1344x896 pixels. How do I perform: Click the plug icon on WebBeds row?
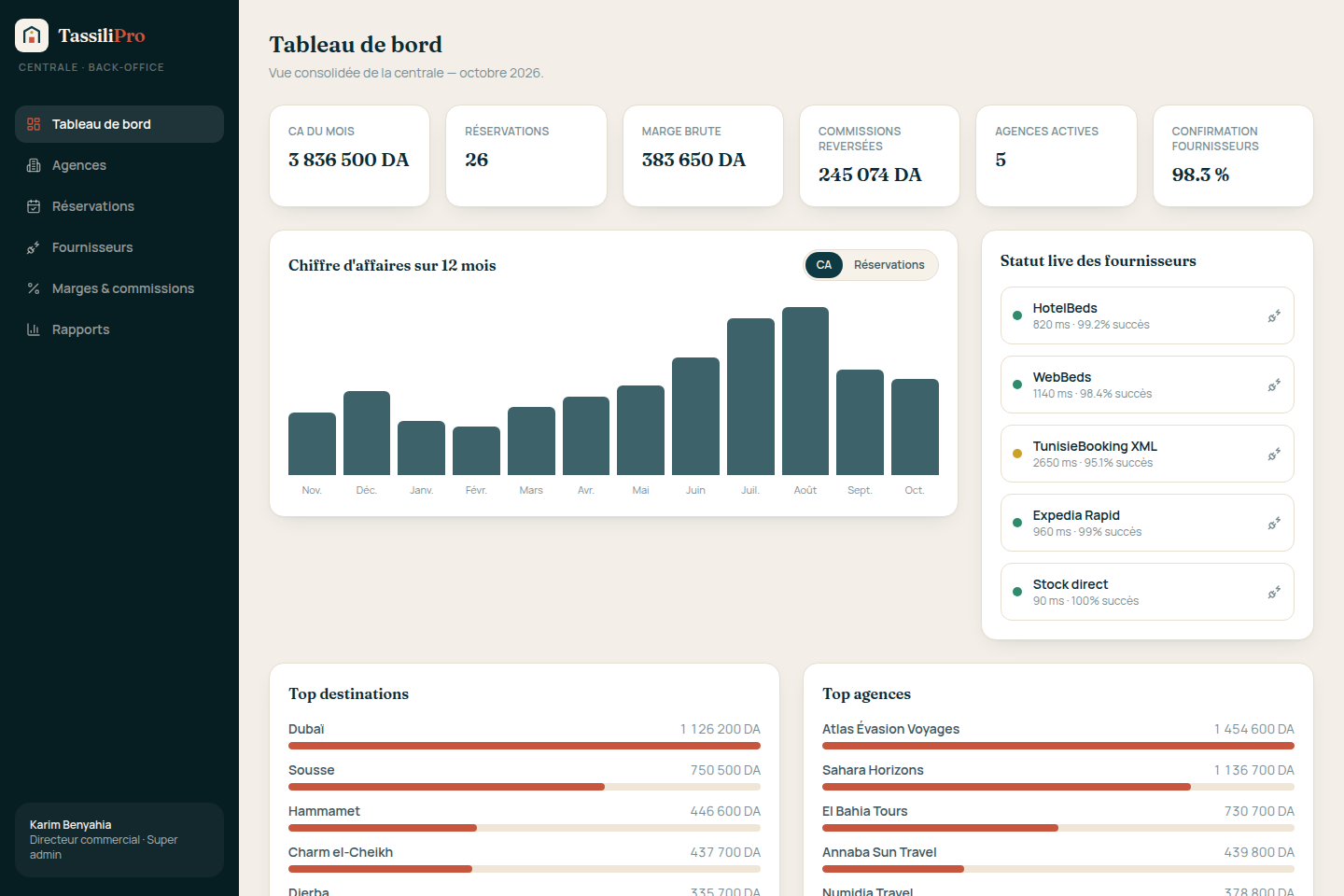pos(1274,385)
